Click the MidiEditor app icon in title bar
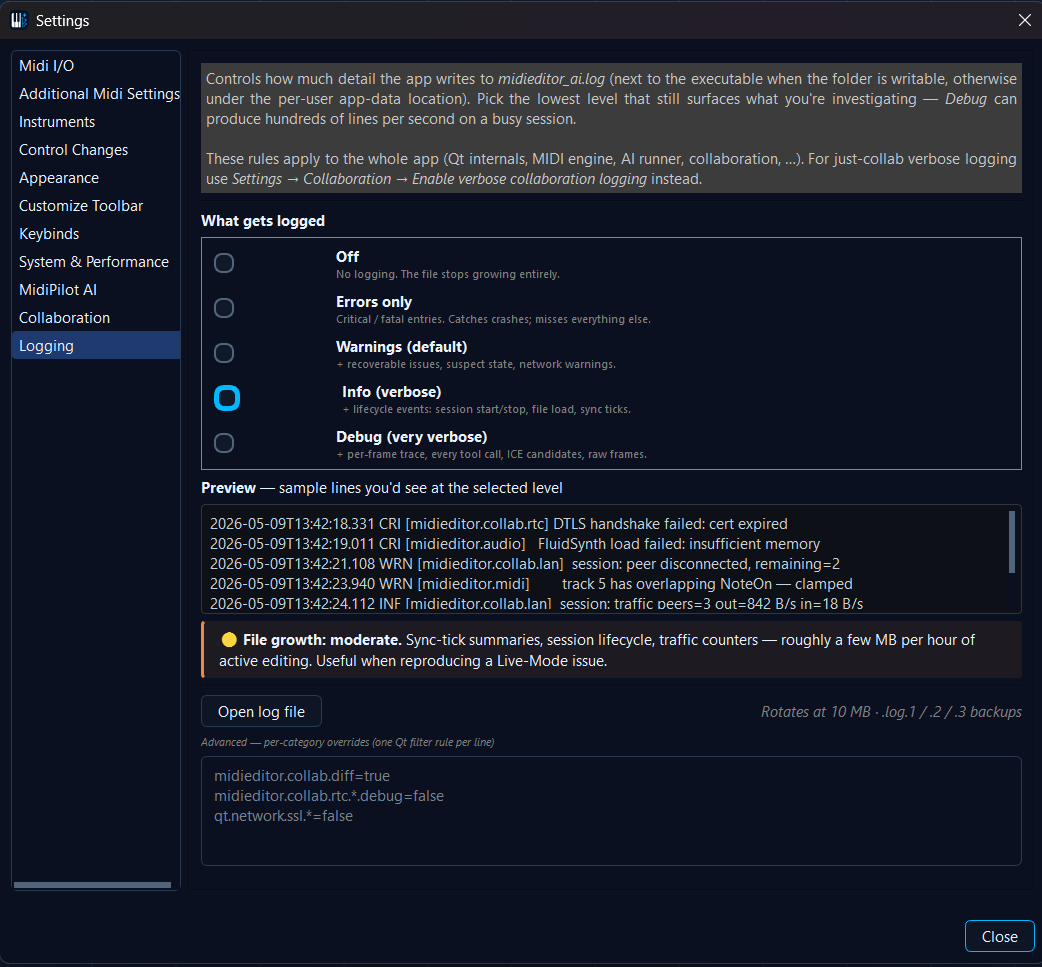 tap(19, 21)
